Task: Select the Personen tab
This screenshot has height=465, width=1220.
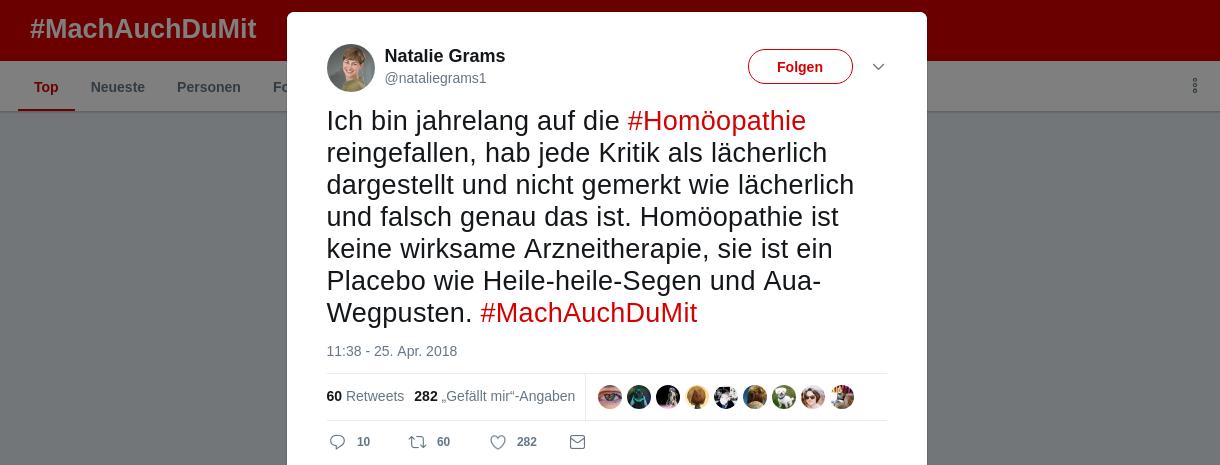Action: [x=208, y=87]
